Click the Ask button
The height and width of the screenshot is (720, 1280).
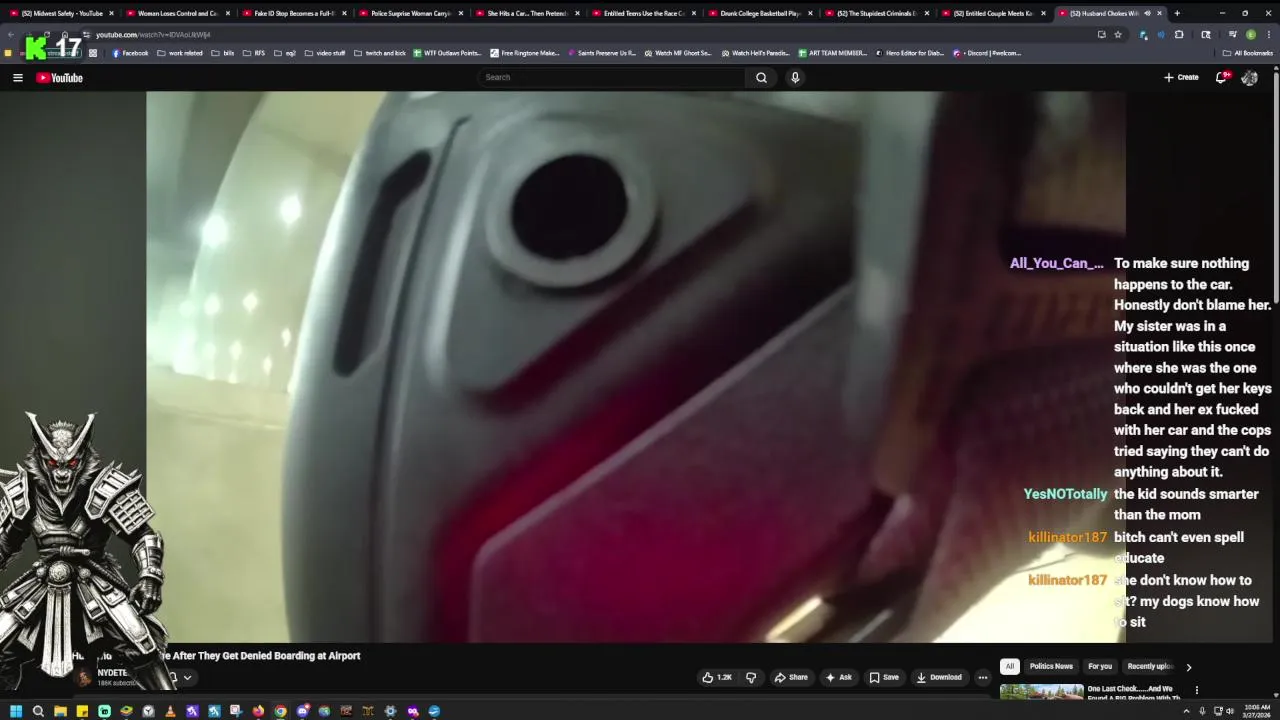click(838, 677)
